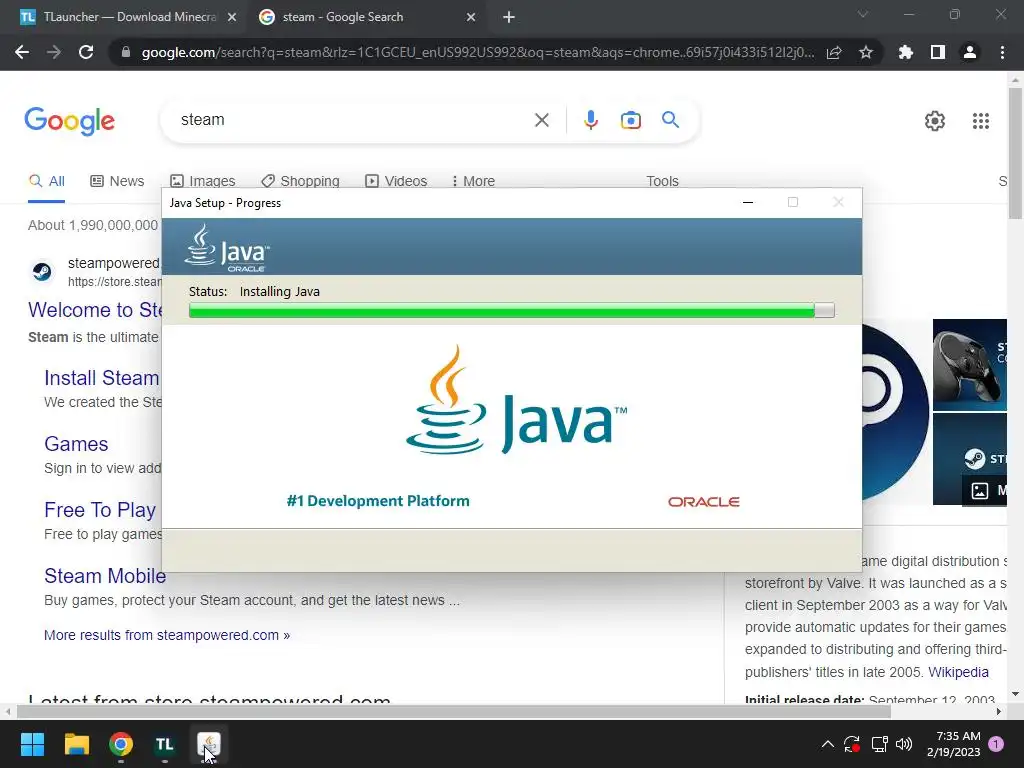Click the sync tray icon with red dot
Image resolution: width=1024 pixels, height=768 pixels.
click(x=852, y=744)
